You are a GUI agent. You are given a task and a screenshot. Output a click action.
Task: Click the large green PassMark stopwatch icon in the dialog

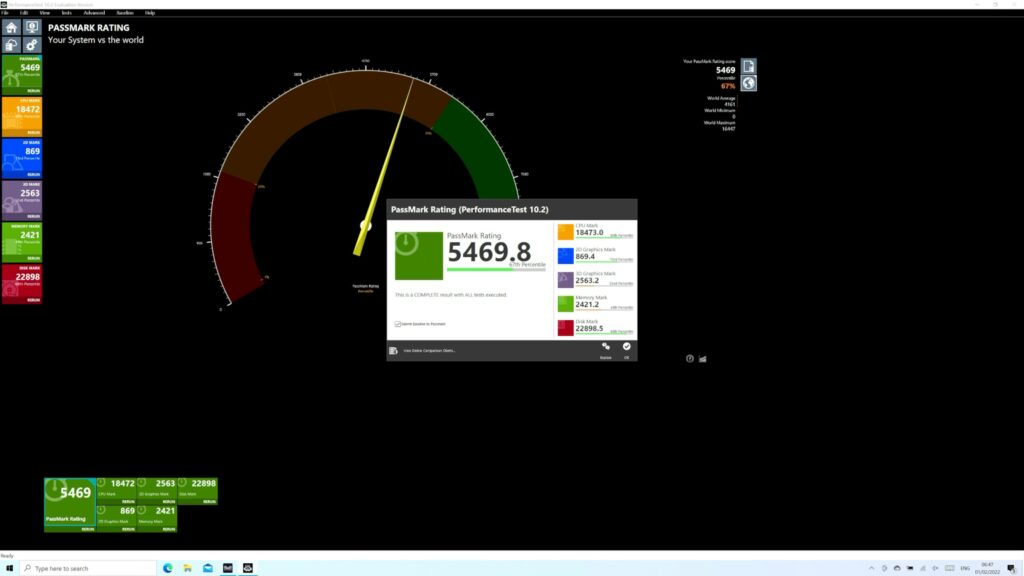pyautogui.click(x=419, y=255)
